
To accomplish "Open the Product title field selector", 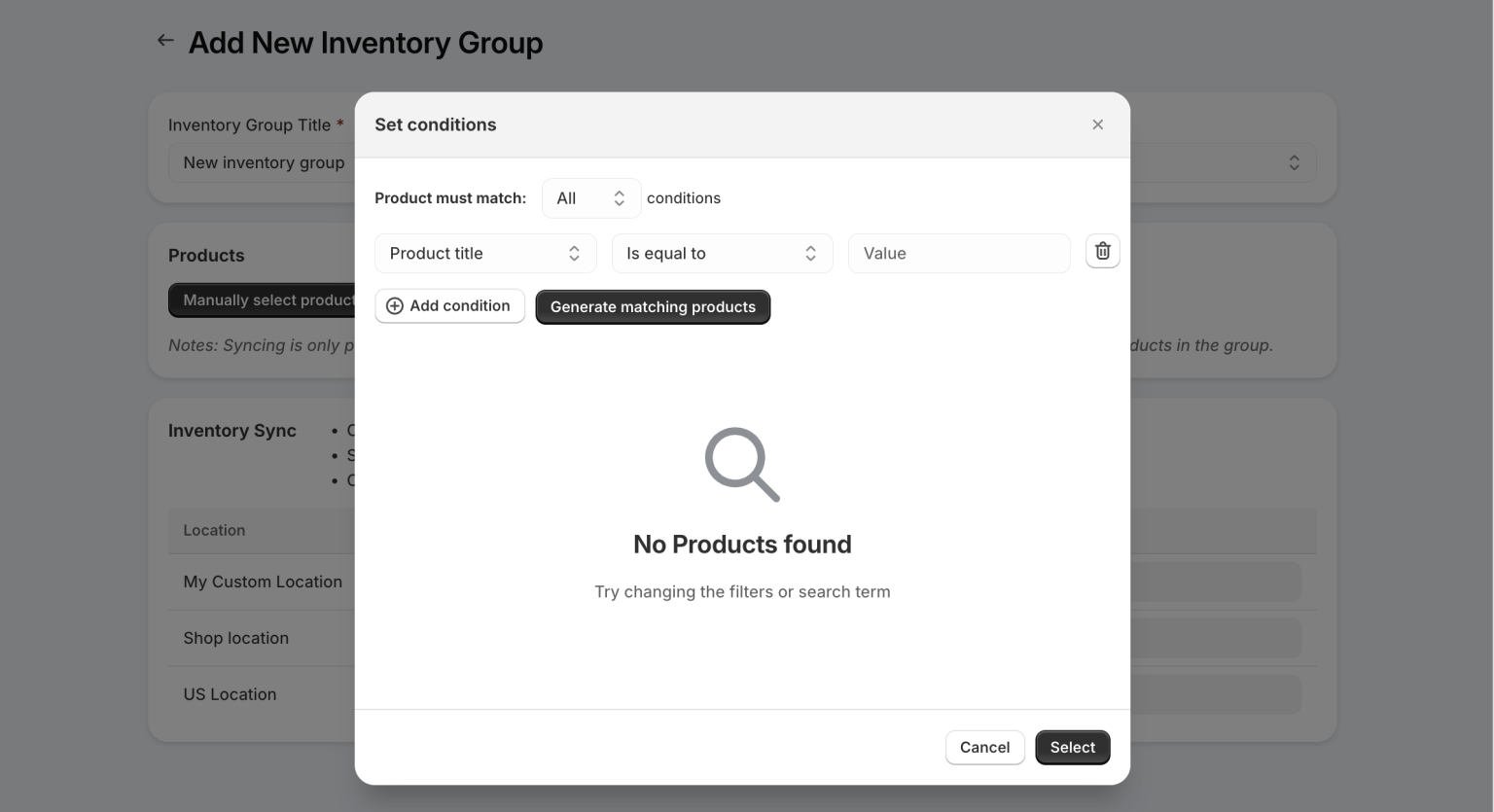I will click(485, 253).
